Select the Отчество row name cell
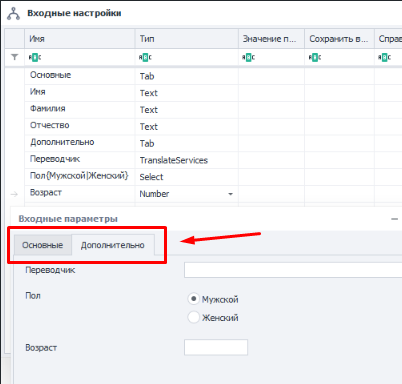Screen dimensions: 402x384 [x=80, y=126]
